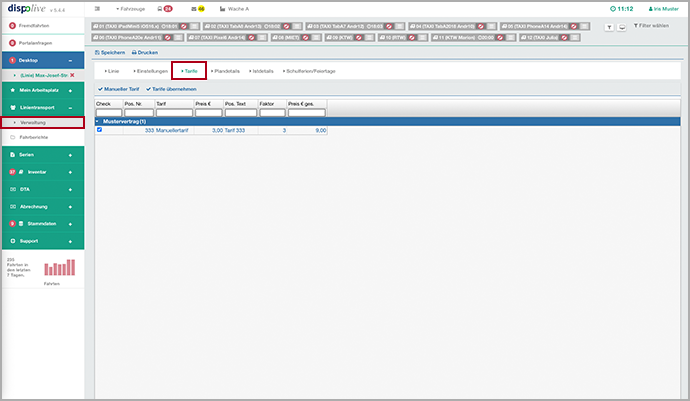690x401 pixels.
Task: Click the red status icon on 10 (RTW)
Action: [412, 37]
